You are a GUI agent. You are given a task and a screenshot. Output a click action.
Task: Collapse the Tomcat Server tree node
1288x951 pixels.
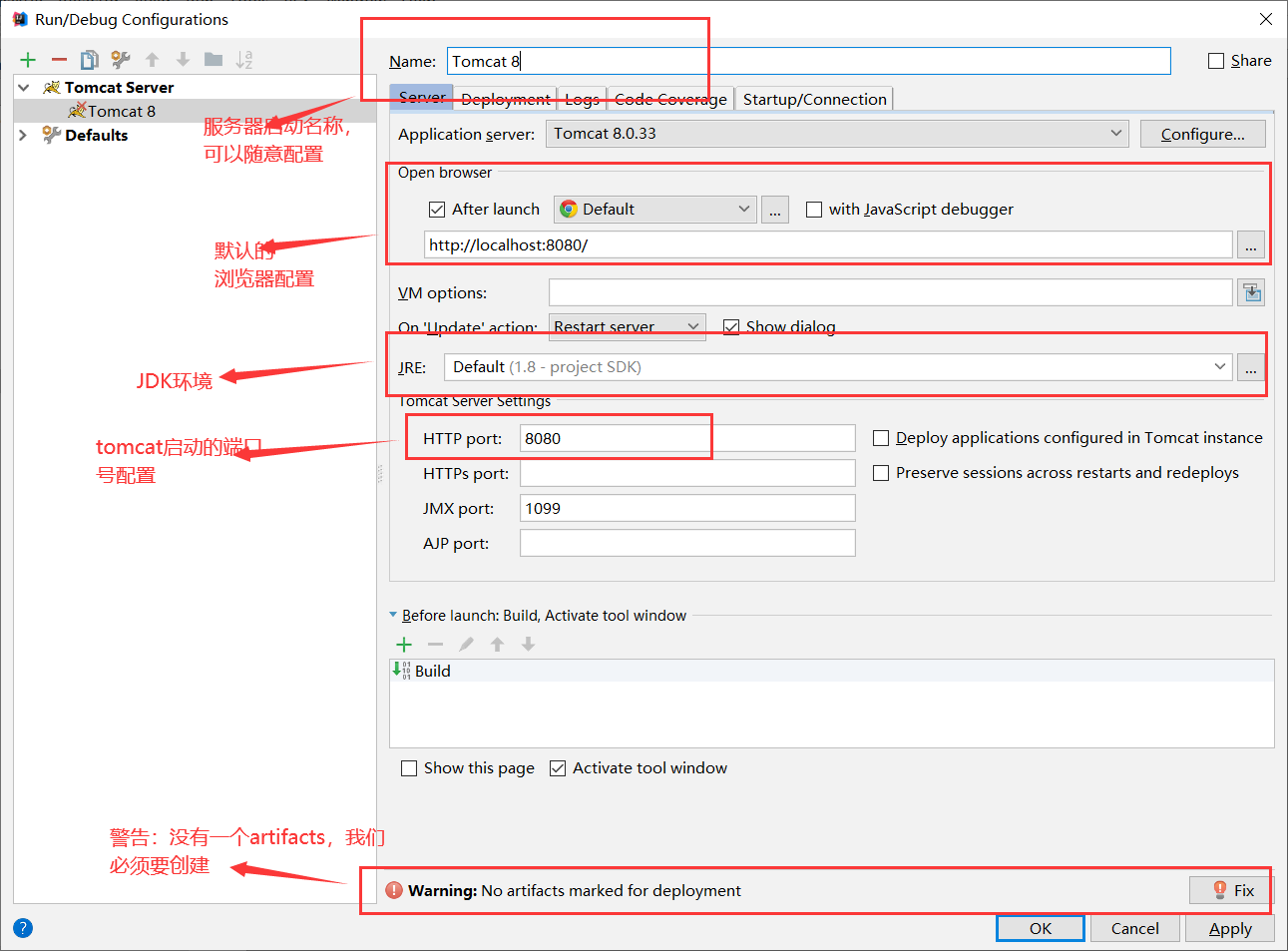click(24, 88)
